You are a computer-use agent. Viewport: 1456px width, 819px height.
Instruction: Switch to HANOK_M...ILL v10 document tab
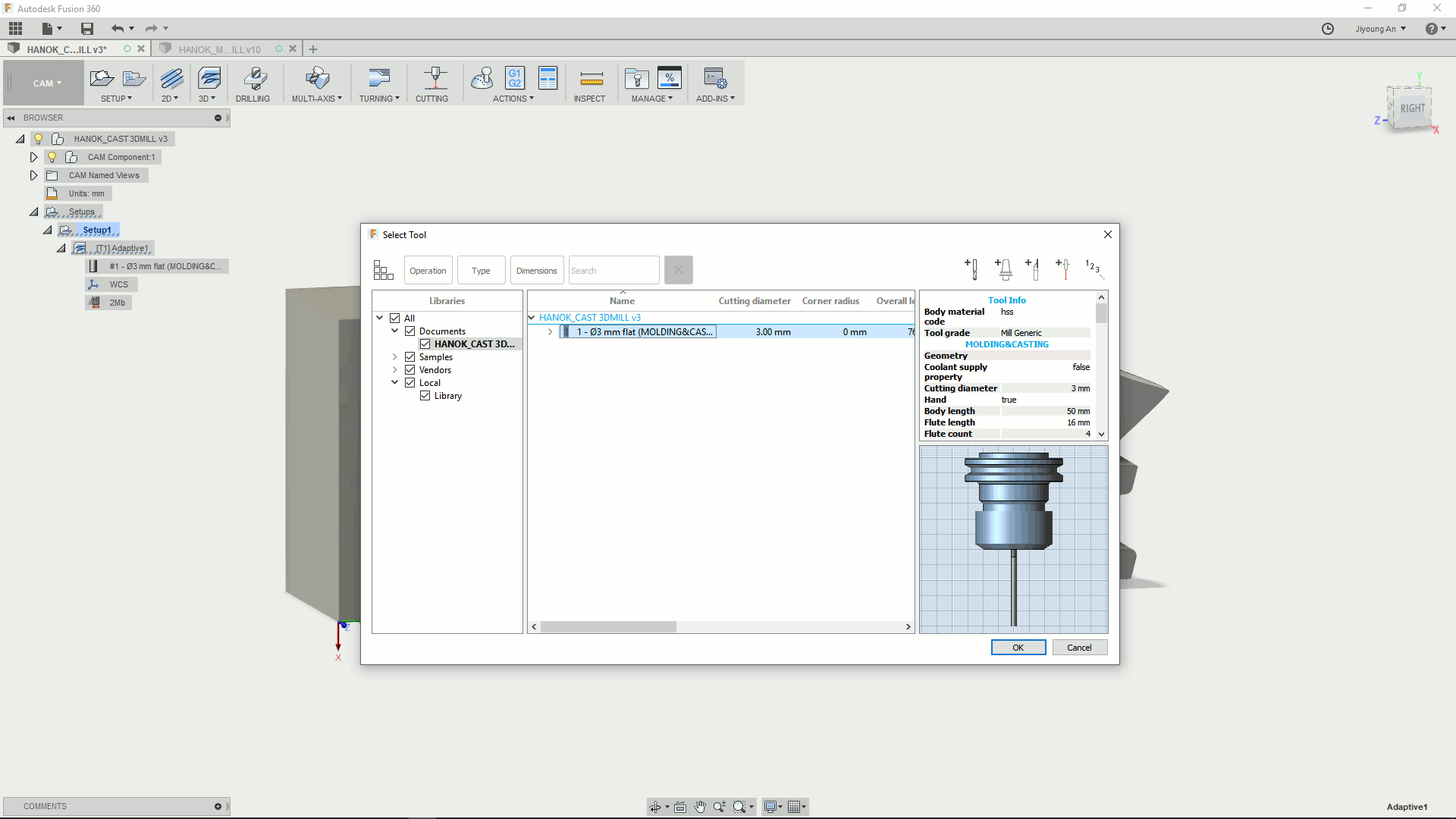(x=220, y=49)
